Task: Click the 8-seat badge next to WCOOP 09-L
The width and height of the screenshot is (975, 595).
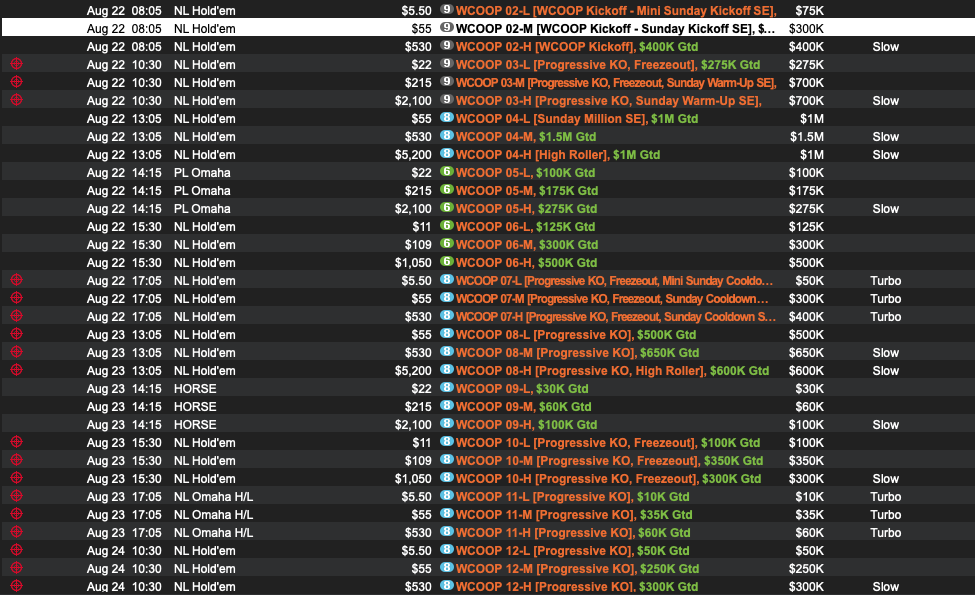Action: [x=446, y=388]
